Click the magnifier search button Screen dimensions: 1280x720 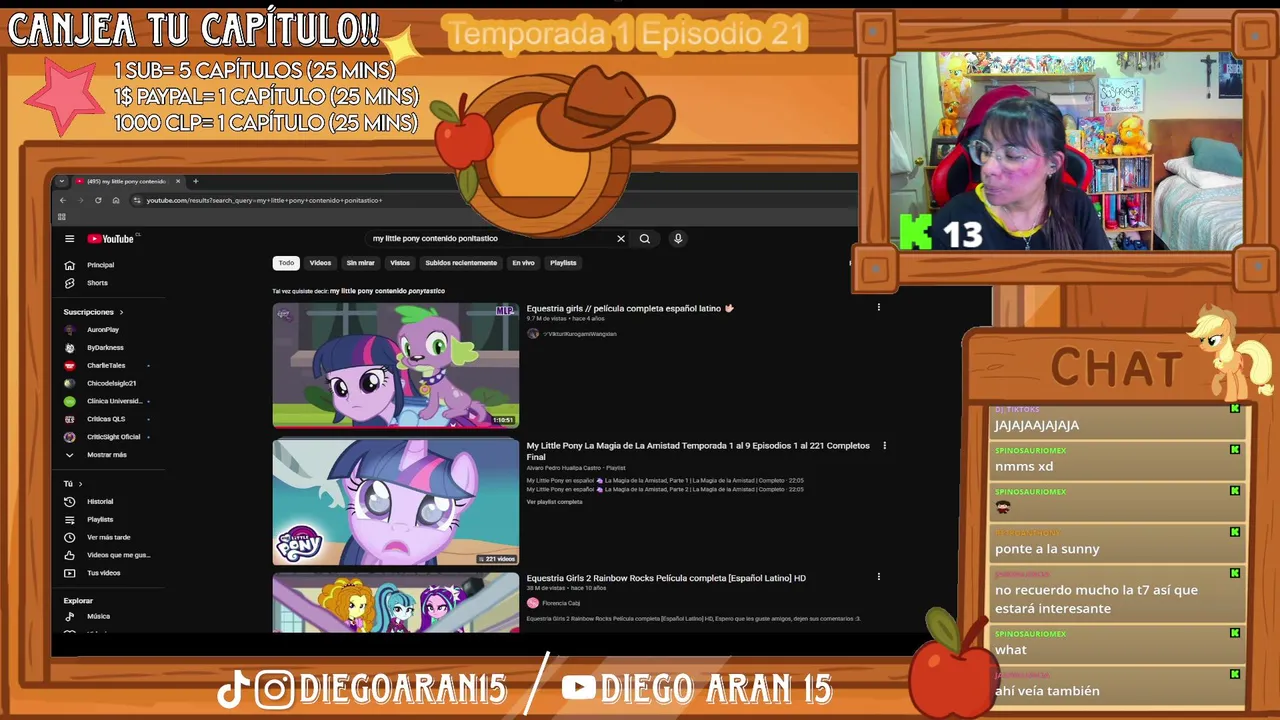[x=645, y=239]
